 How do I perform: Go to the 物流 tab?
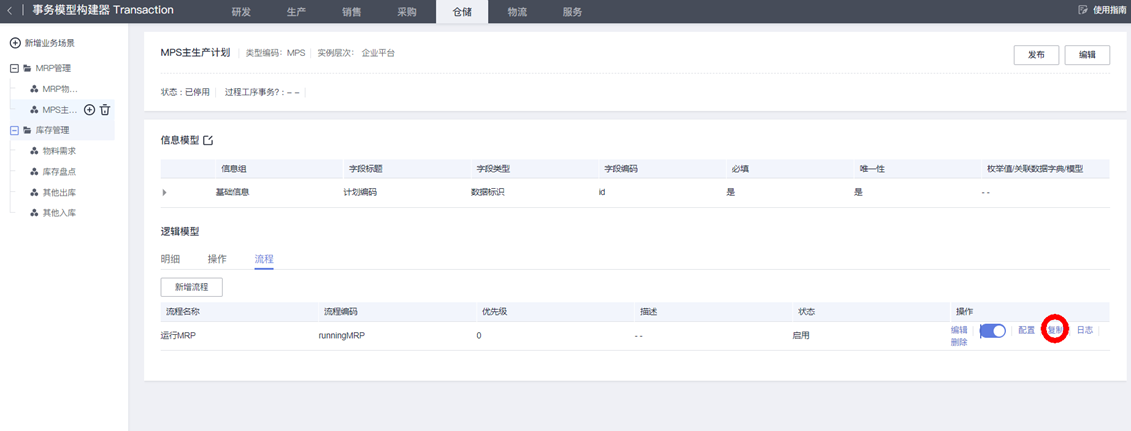coord(516,12)
